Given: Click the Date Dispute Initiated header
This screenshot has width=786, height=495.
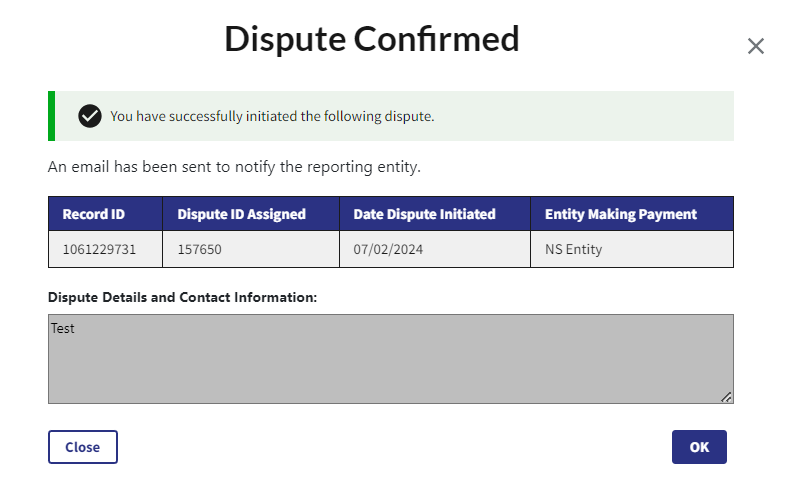Looking at the screenshot, I should [424, 214].
